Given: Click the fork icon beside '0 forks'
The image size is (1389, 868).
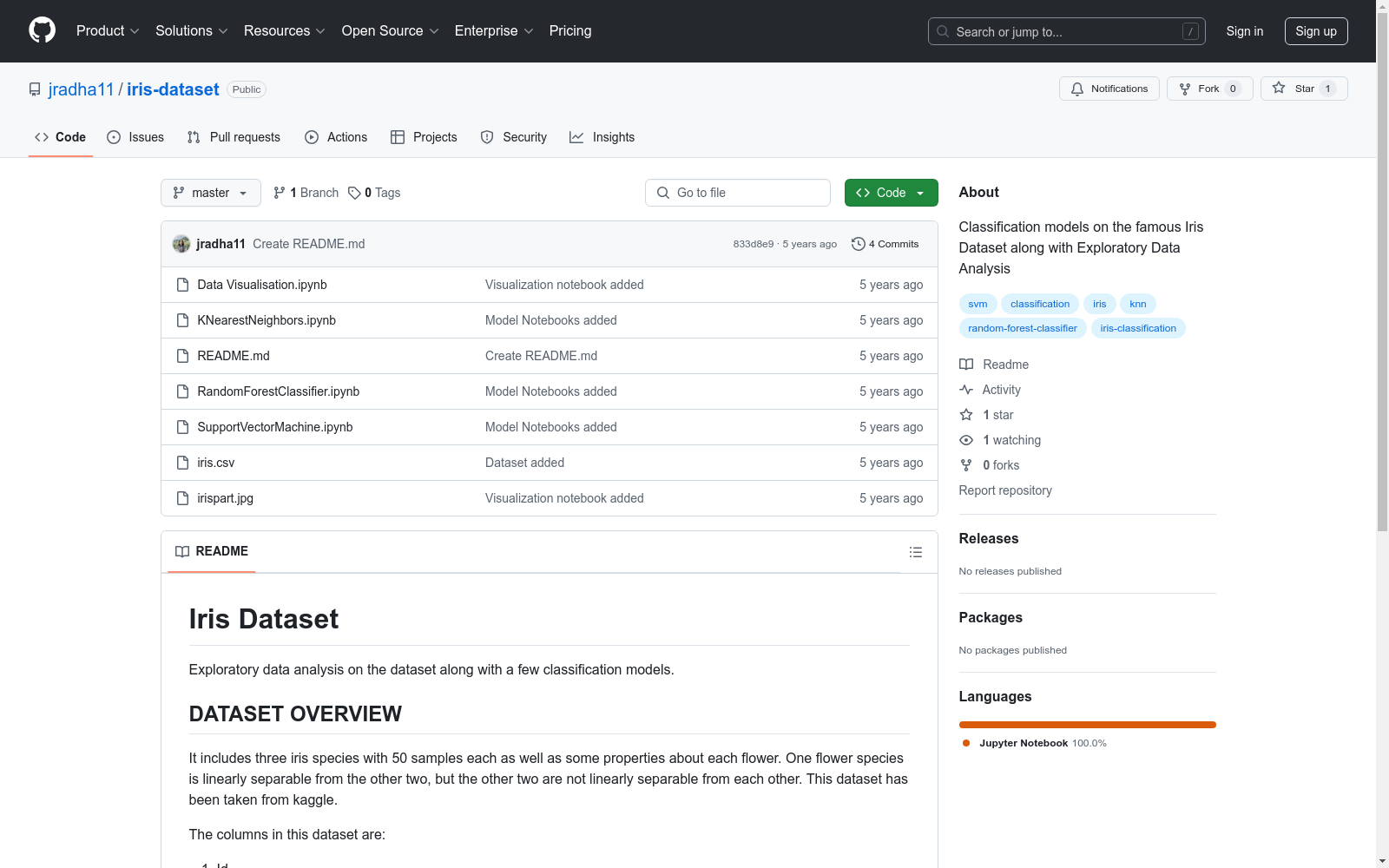Looking at the screenshot, I should coord(966,465).
